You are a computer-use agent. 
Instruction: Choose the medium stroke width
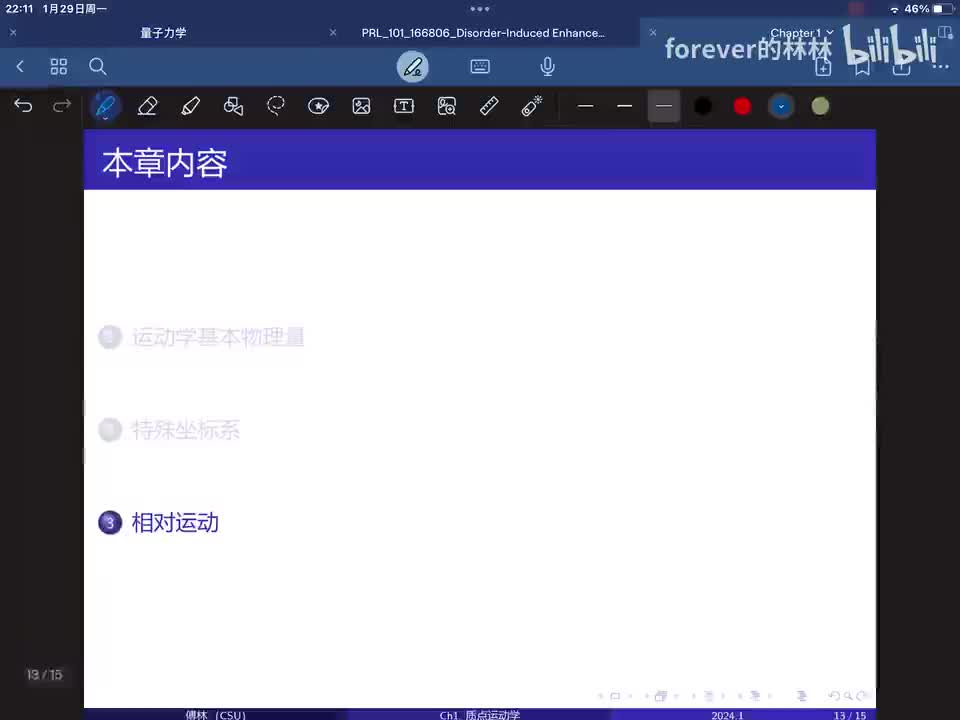click(624, 107)
